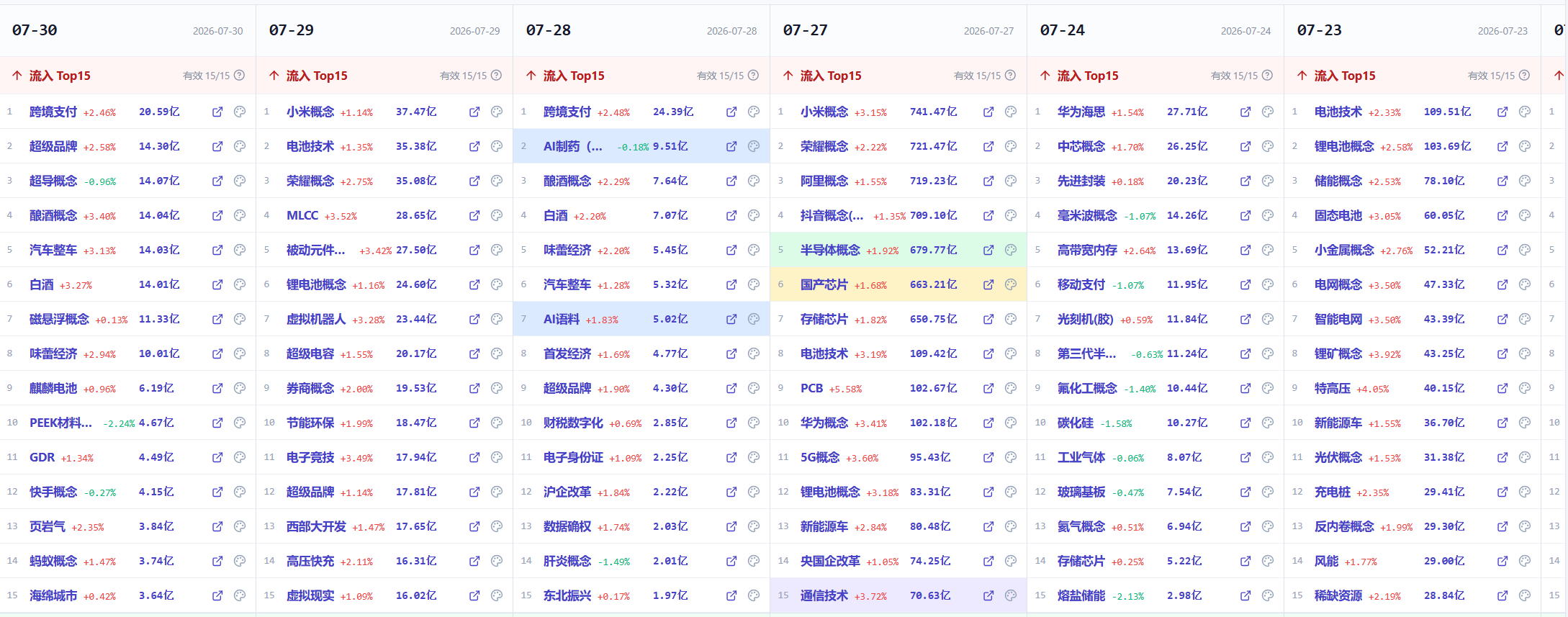Click the 2026-07-28 date label
The image size is (1568, 617).
(x=731, y=31)
